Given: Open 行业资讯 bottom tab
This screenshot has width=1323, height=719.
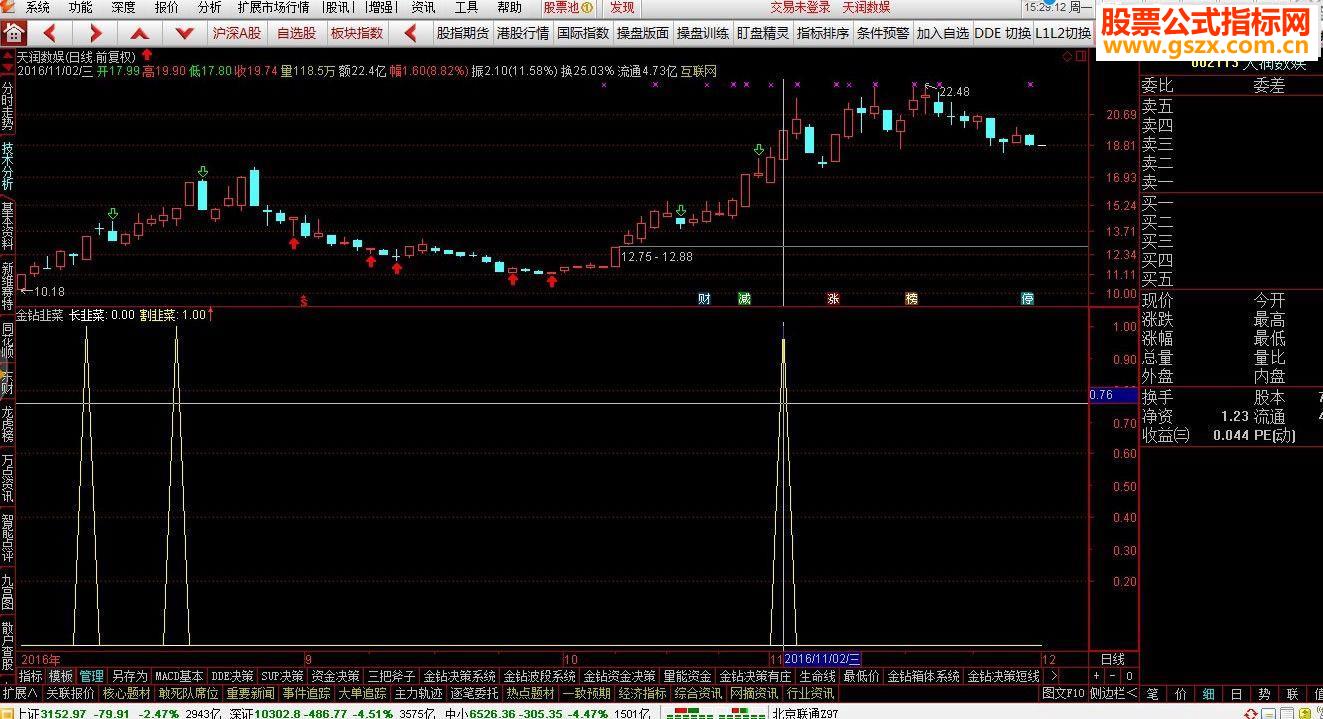Looking at the screenshot, I should tap(810, 693).
